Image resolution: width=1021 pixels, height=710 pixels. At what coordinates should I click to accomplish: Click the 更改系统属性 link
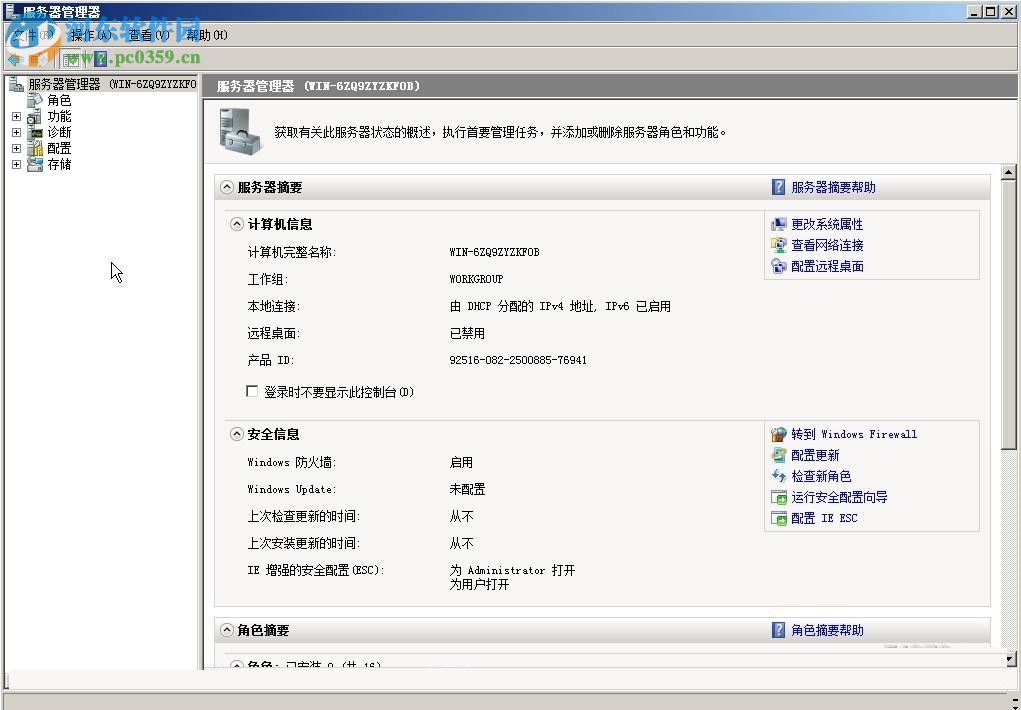click(825, 223)
